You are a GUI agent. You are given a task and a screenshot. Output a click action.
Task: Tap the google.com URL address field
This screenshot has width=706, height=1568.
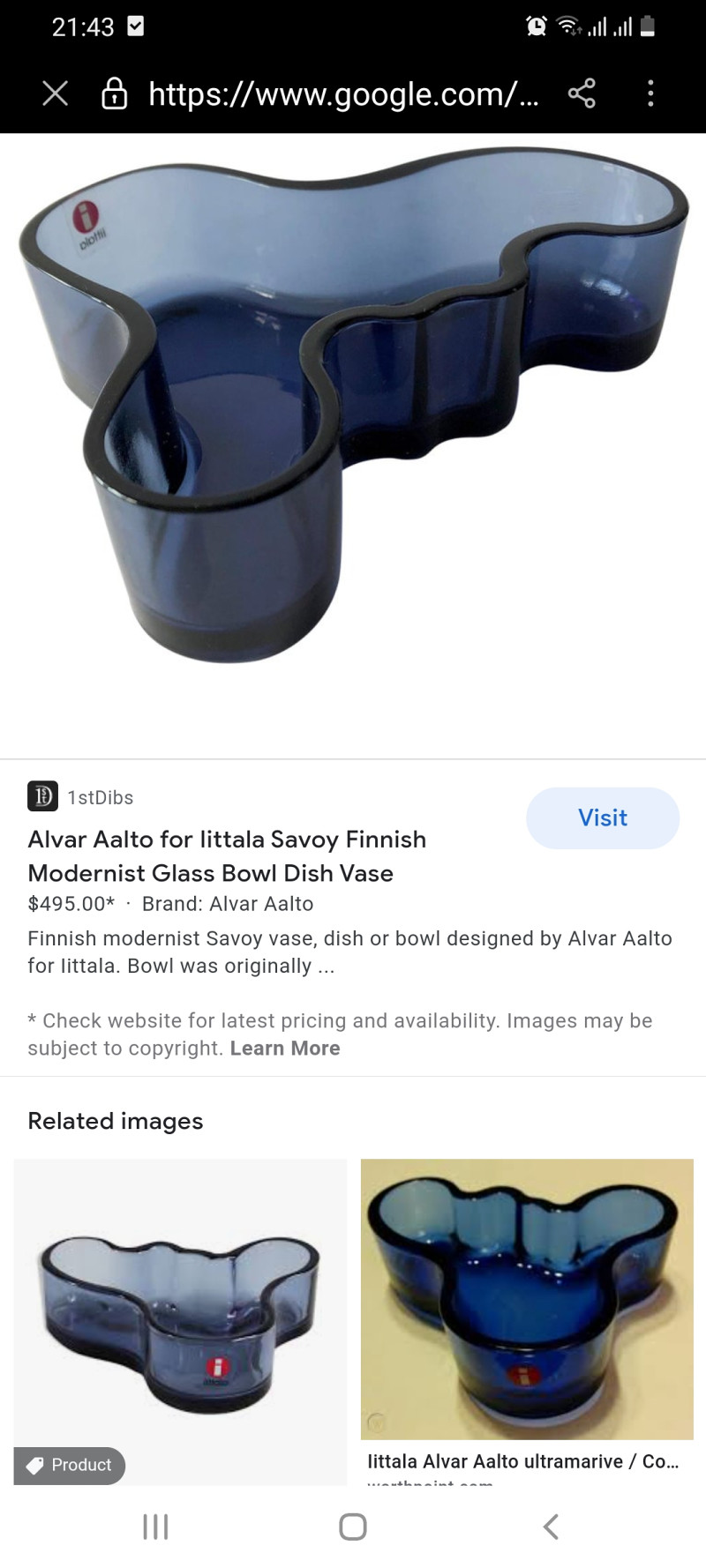point(343,93)
